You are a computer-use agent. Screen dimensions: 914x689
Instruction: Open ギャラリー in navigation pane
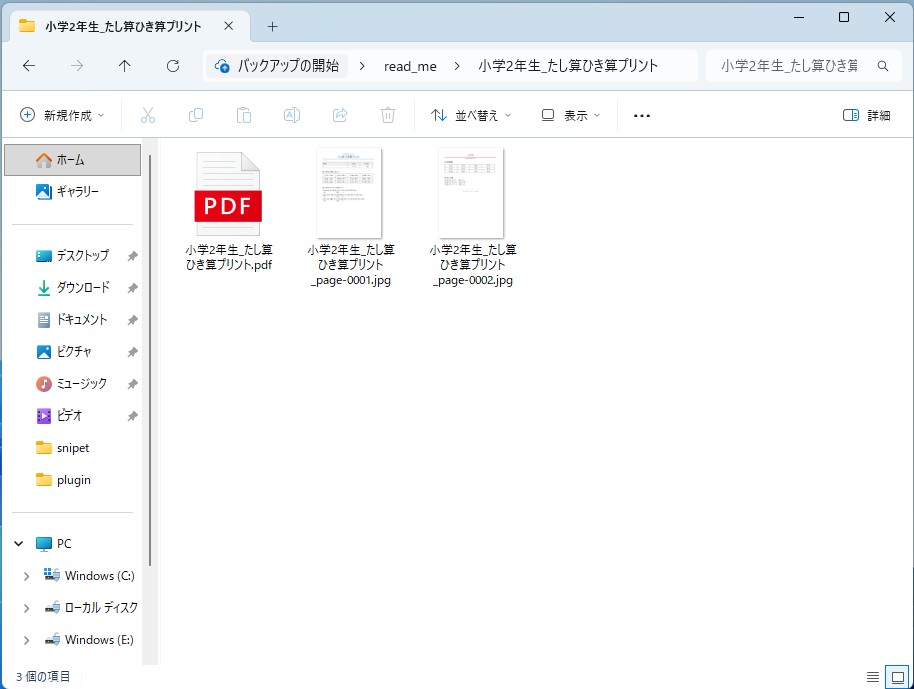pyautogui.click(x=72, y=191)
